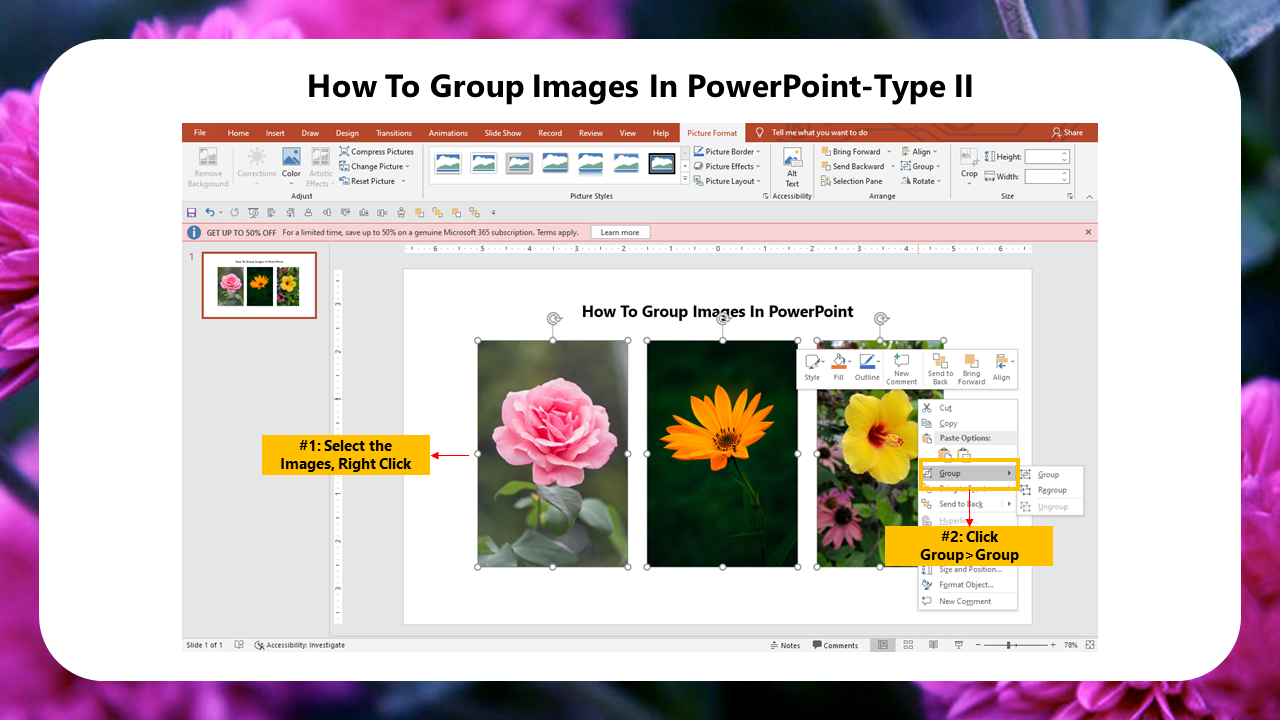Click Format Object in context menu

pos(966,585)
